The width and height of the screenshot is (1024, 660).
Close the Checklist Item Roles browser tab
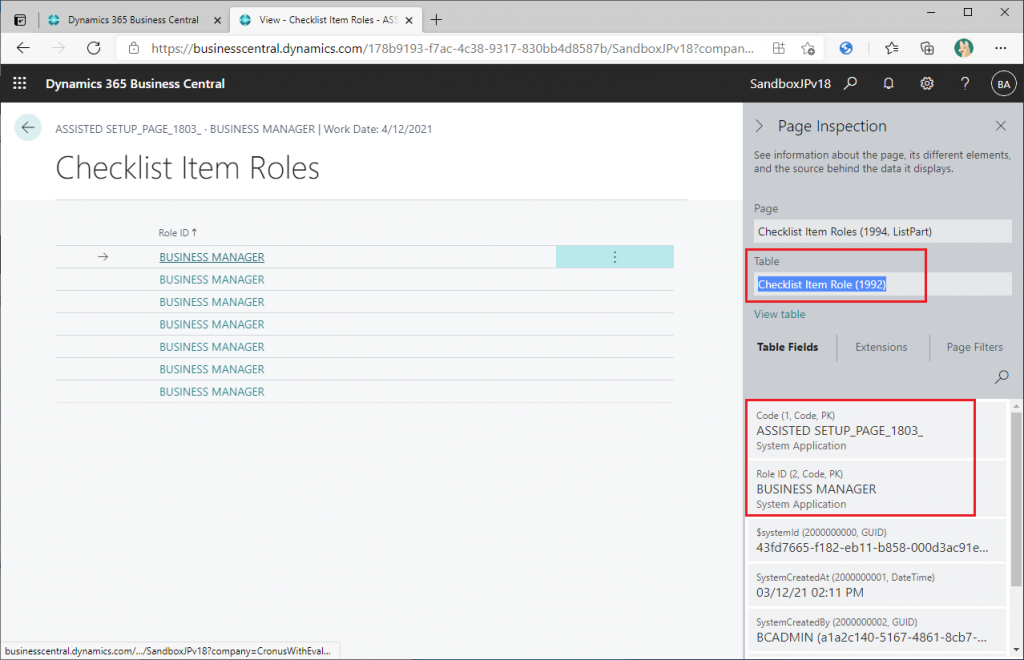409,20
